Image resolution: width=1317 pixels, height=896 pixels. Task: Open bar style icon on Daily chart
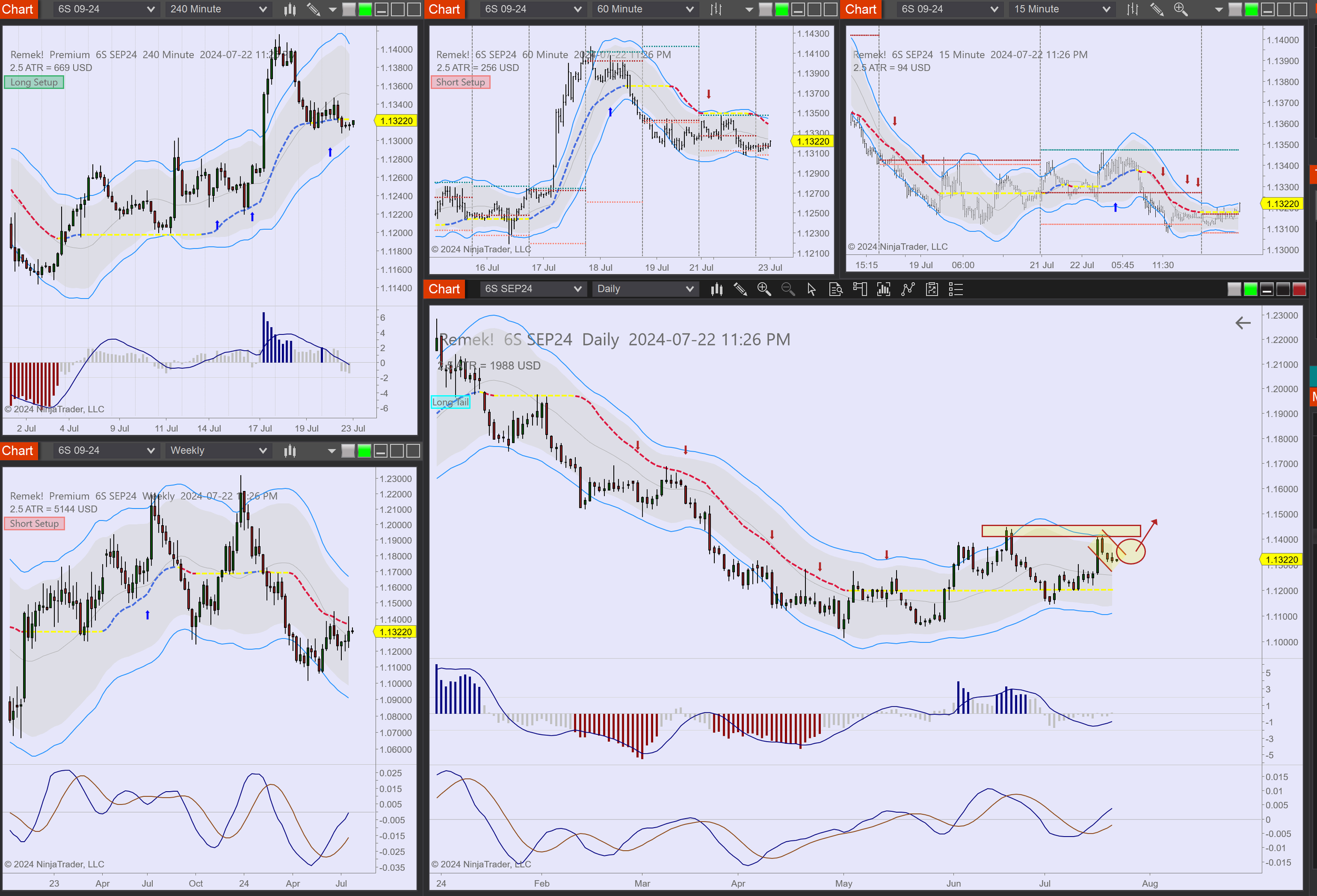point(716,290)
